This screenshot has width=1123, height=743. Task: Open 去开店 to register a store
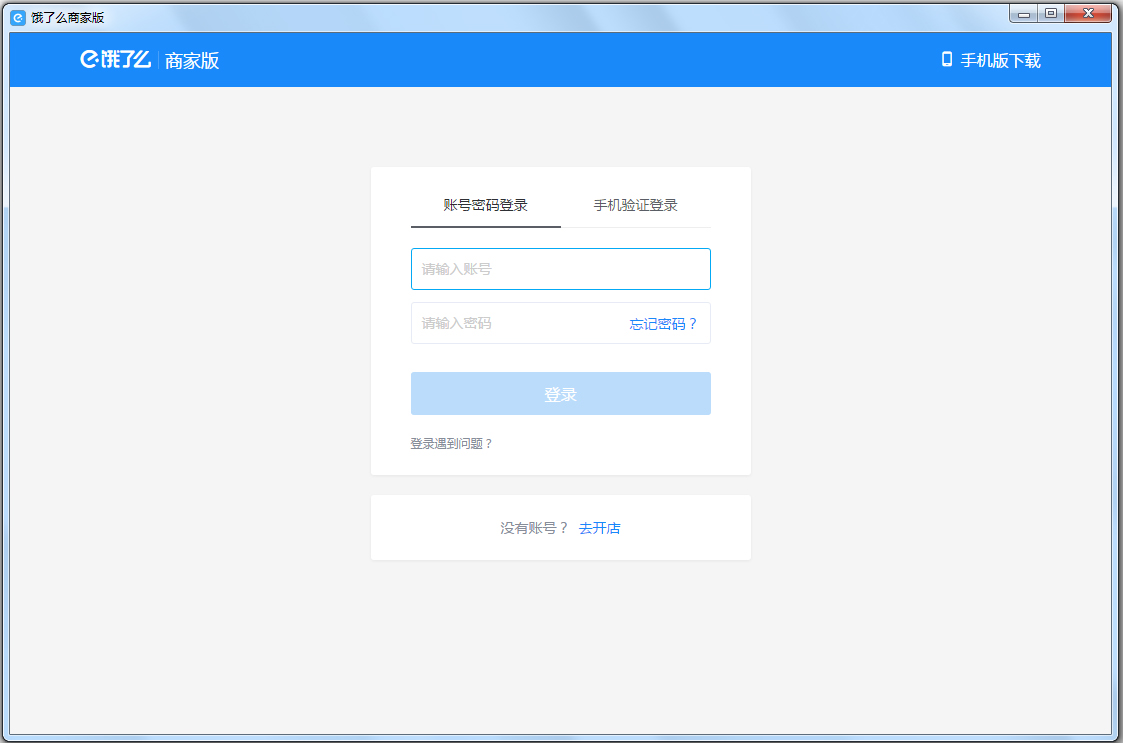[x=601, y=527]
